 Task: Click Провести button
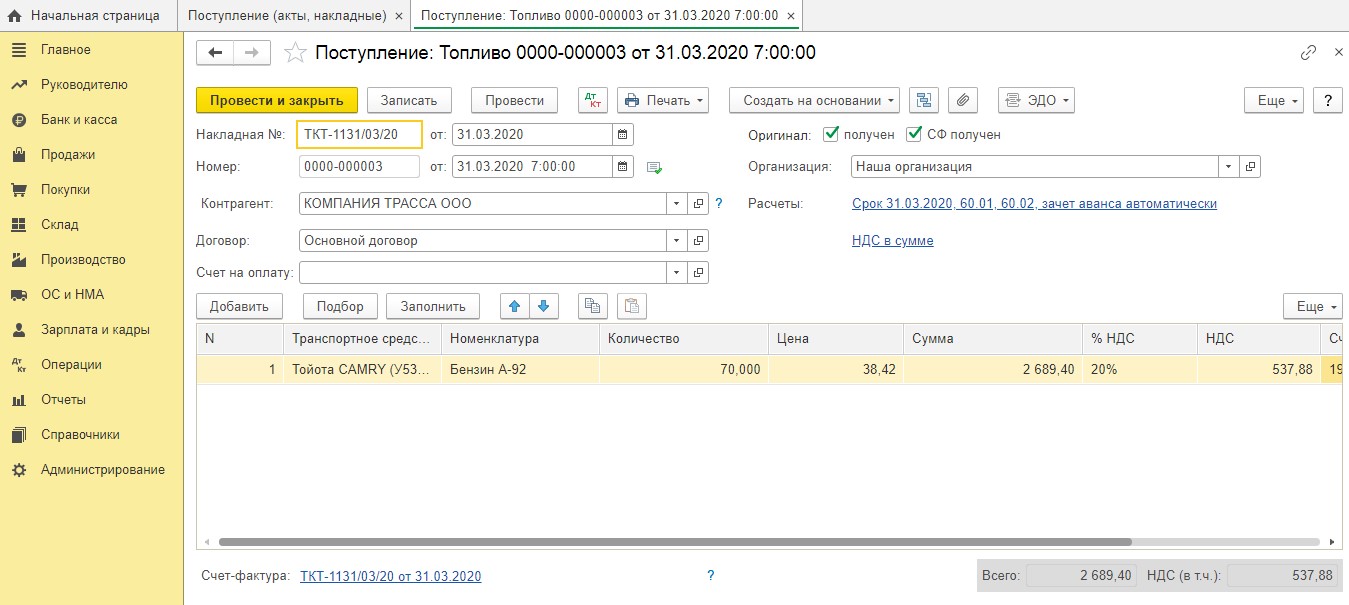[514, 100]
